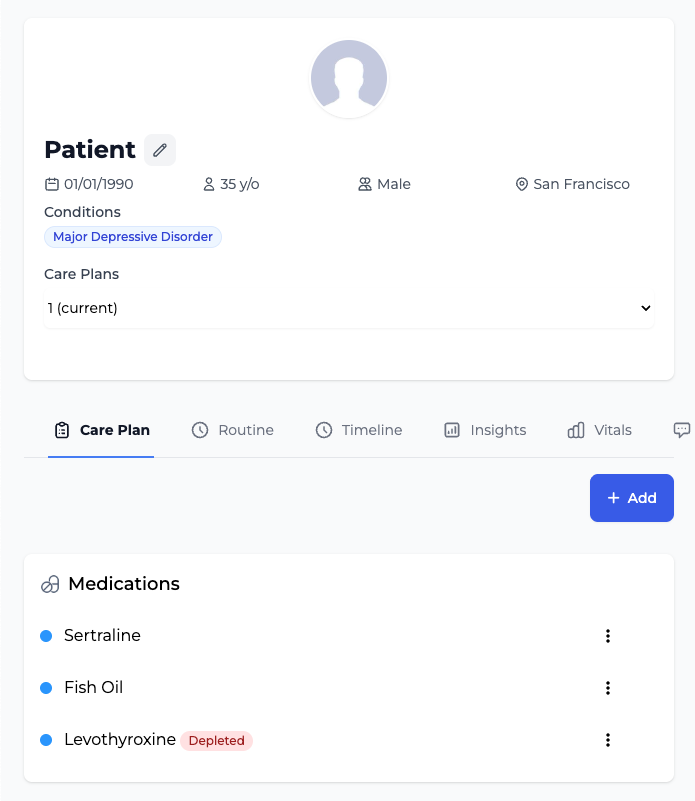Click the calendar icon next to birth date
The width and height of the screenshot is (695, 801).
pyautogui.click(x=52, y=184)
